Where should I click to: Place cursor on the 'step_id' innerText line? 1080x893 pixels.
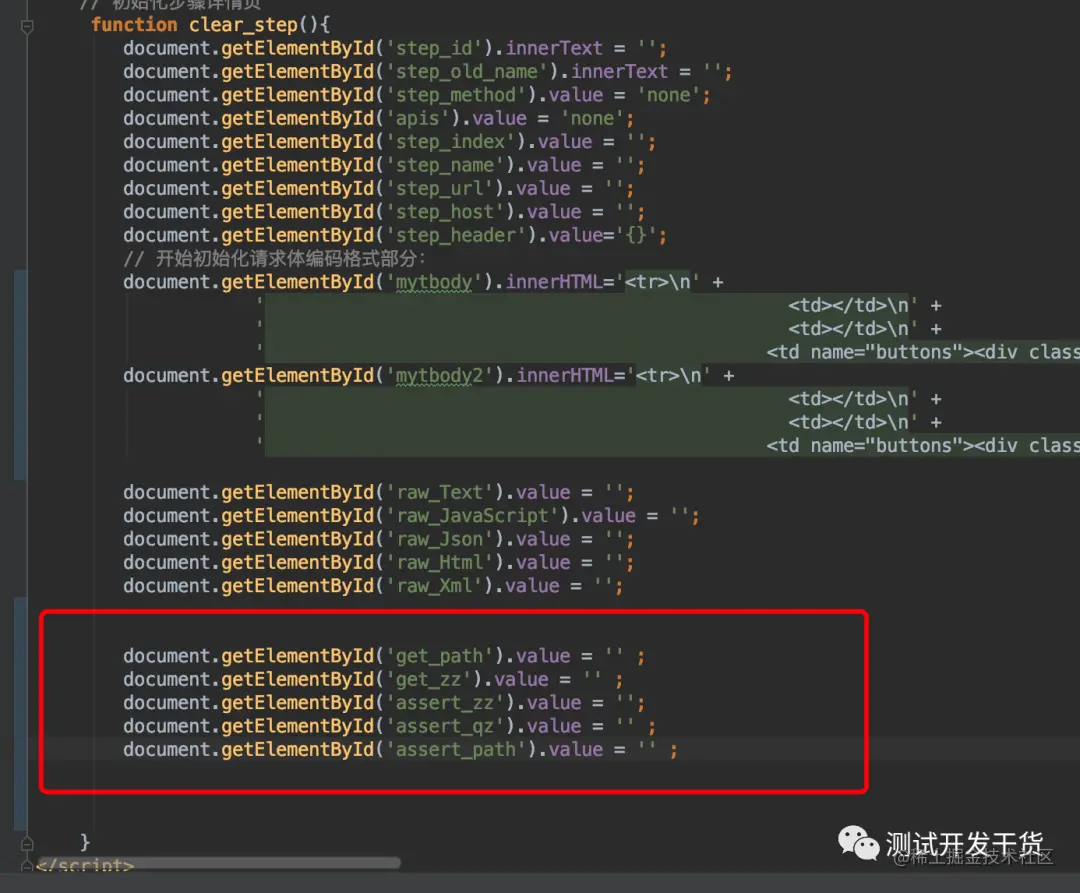pyautogui.click(x=395, y=48)
